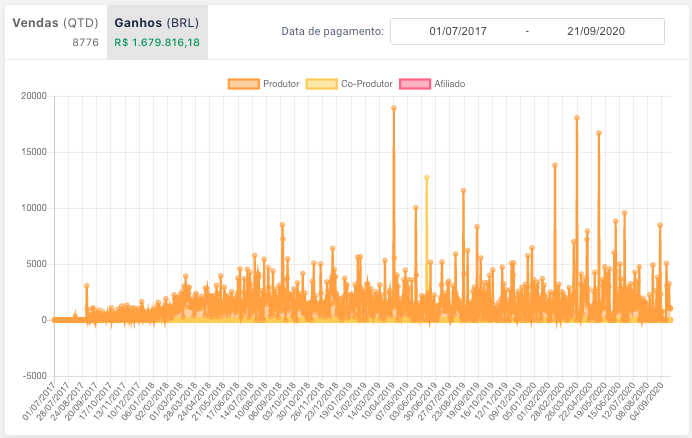Click the pink Afiliado legend color box
Screen dimensions: 692x438
[x=415, y=84]
